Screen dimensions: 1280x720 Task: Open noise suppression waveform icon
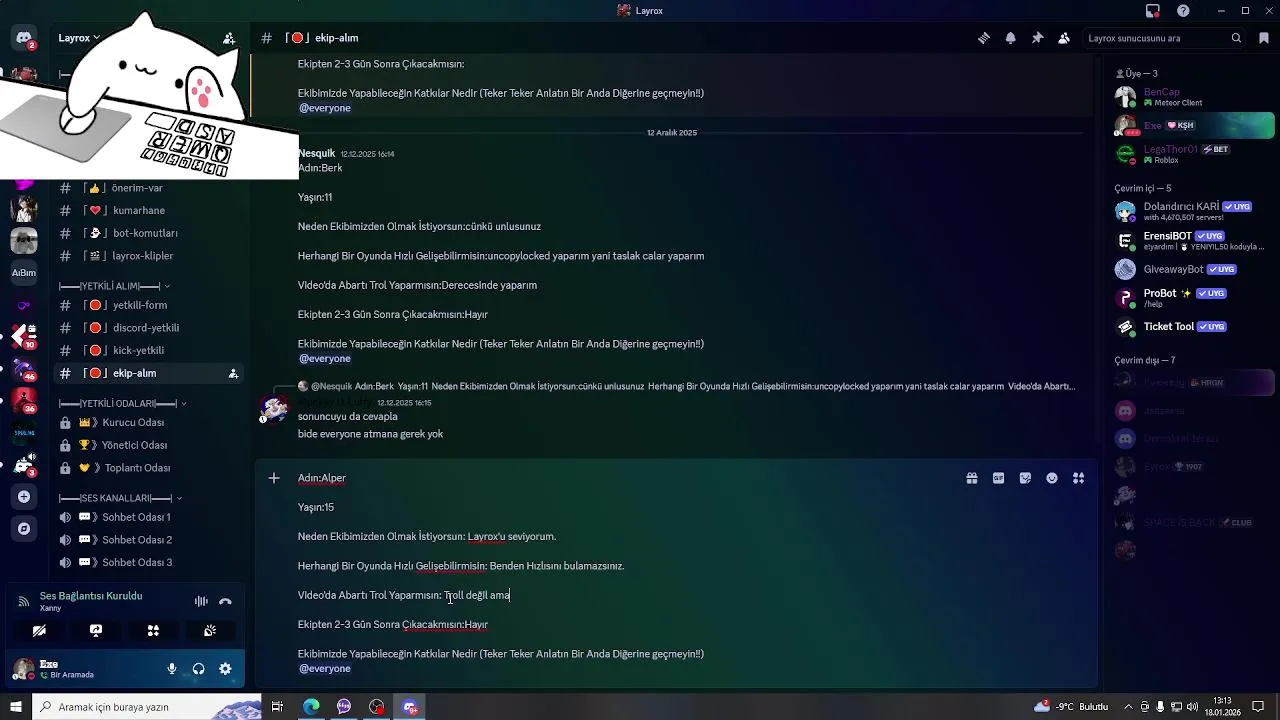click(x=201, y=601)
